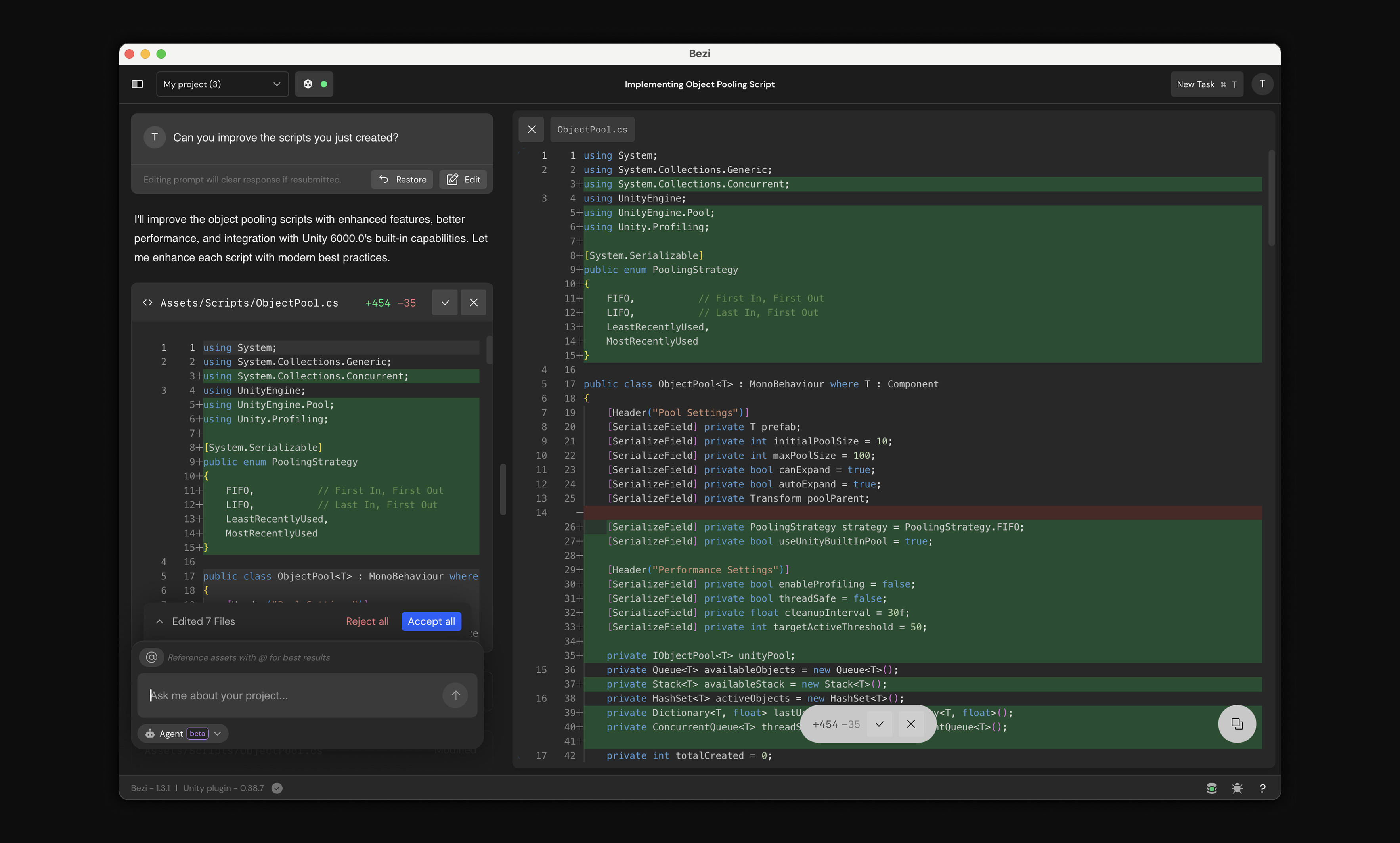Click the @ reference assets icon

coord(151,657)
